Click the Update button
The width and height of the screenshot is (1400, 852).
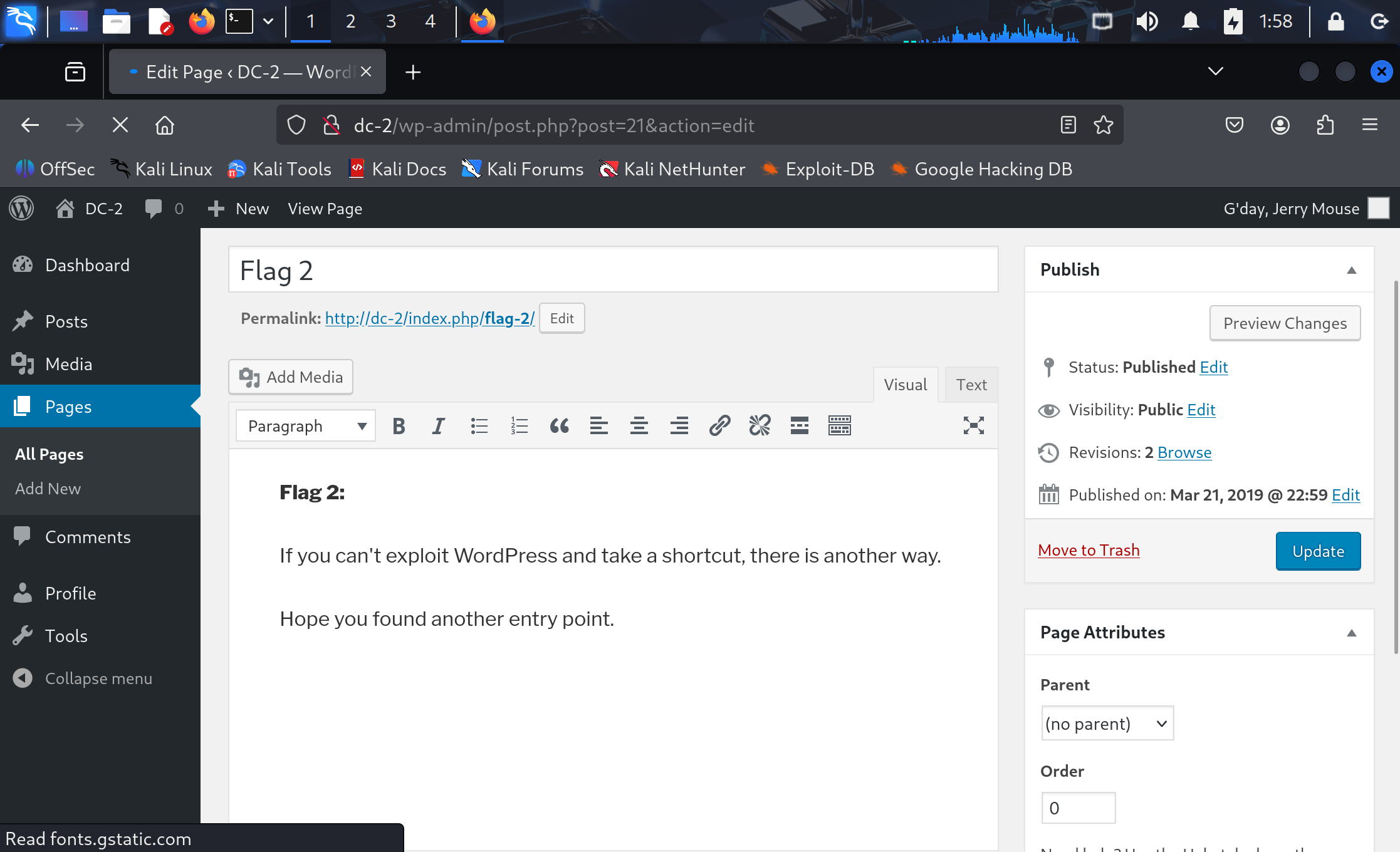pyautogui.click(x=1318, y=551)
